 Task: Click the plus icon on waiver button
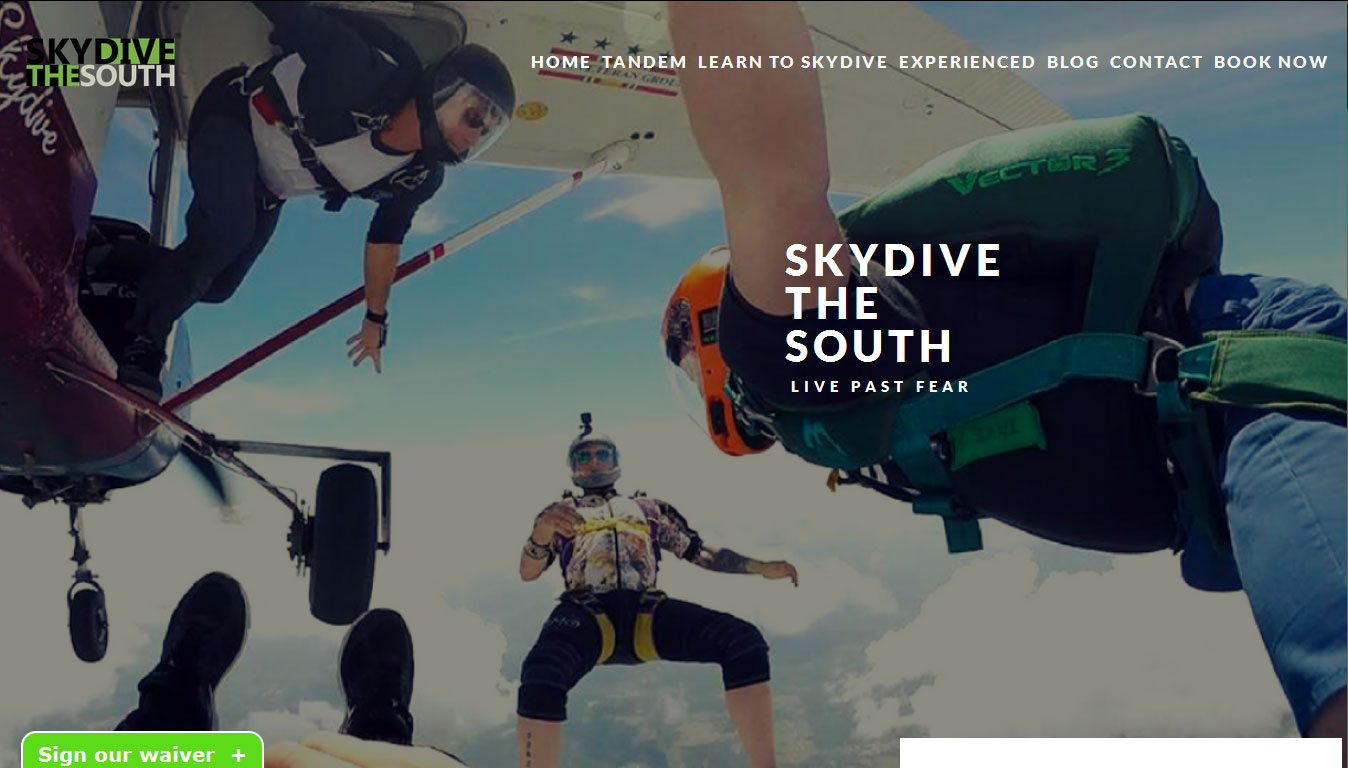click(x=238, y=755)
